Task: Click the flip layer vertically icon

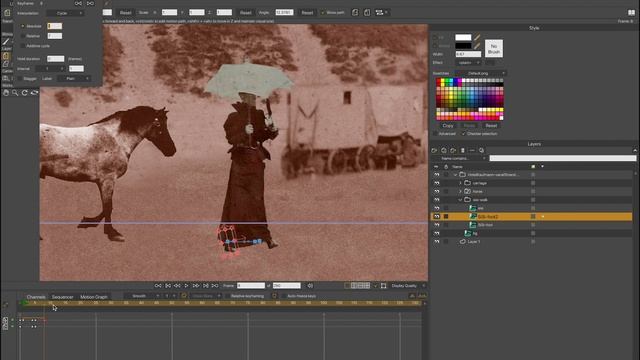Action: 367,13
